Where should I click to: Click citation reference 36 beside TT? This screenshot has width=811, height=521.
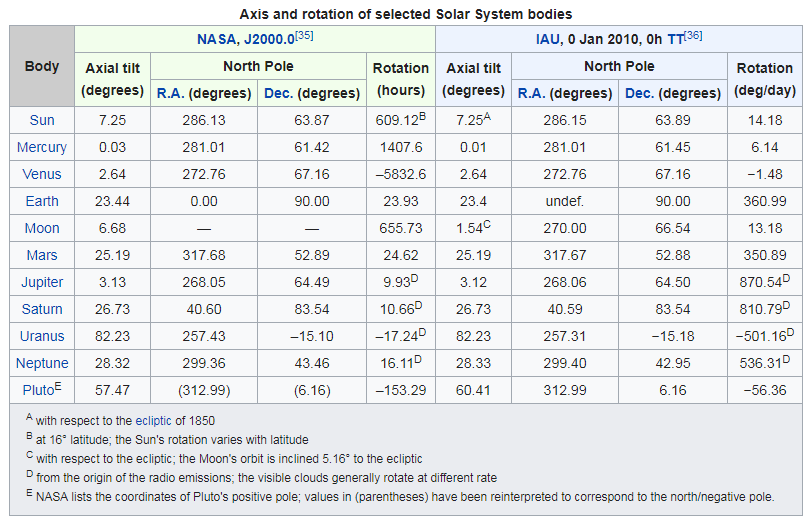pyautogui.click(x=693, y=36)
